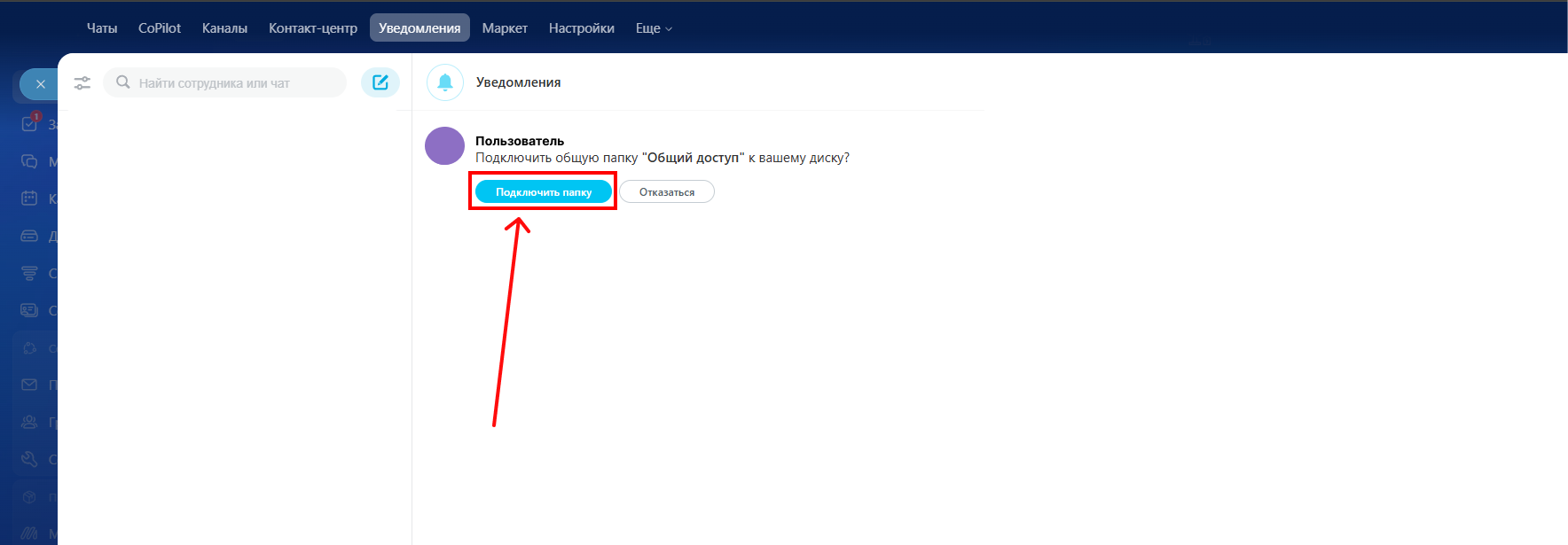The width and height of the screenshot is (1568, 545).
Task: Click the Отказаться button
Action: click(x=667, y=192)
